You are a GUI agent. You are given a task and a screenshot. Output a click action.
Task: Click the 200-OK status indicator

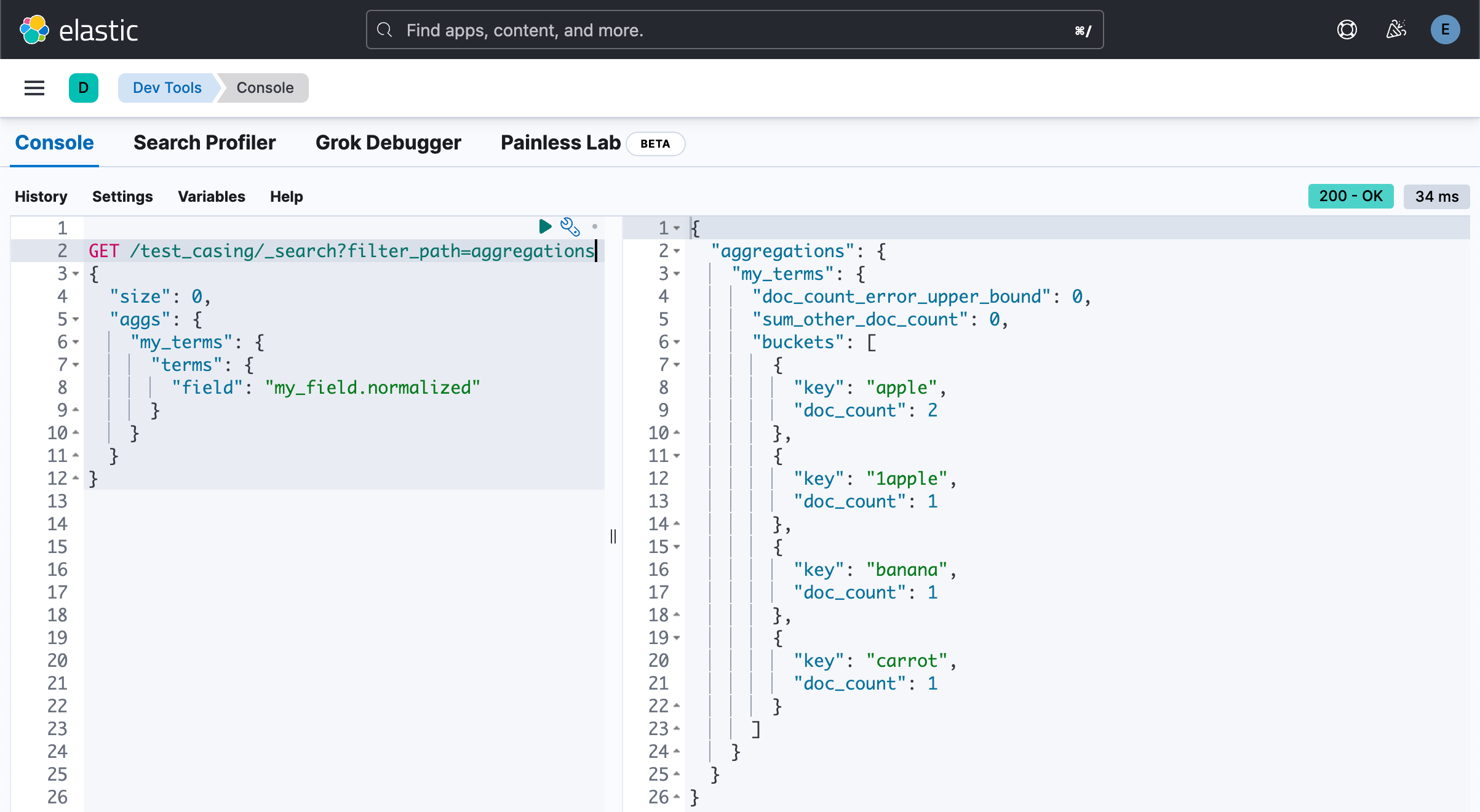pyautogui.click(x=1351, y=196)
